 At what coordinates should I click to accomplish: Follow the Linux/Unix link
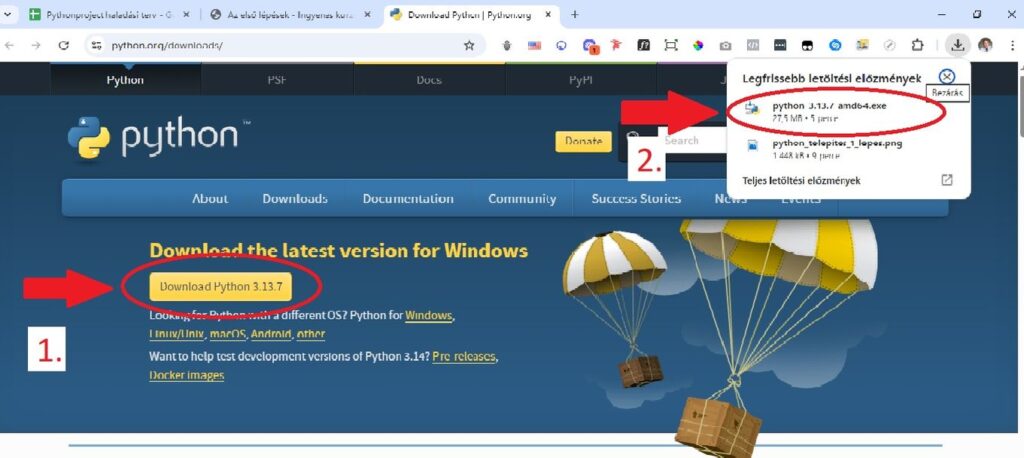tap(177, 335)
